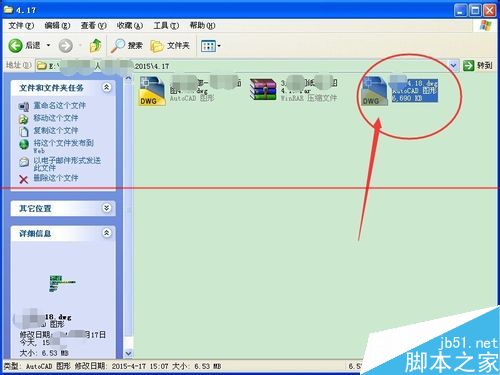500x375 pixels.
Task: Open the 搜索 search pane
Action: (127, 46)
